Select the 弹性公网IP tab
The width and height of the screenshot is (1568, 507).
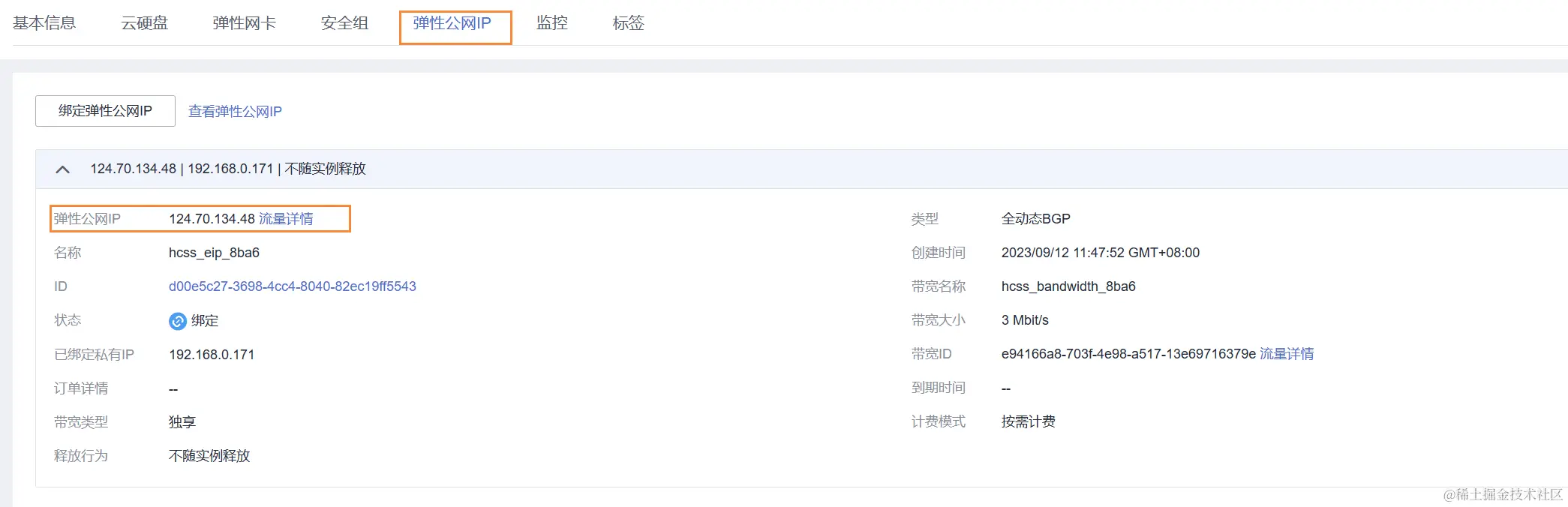click(x=452, y=23)
